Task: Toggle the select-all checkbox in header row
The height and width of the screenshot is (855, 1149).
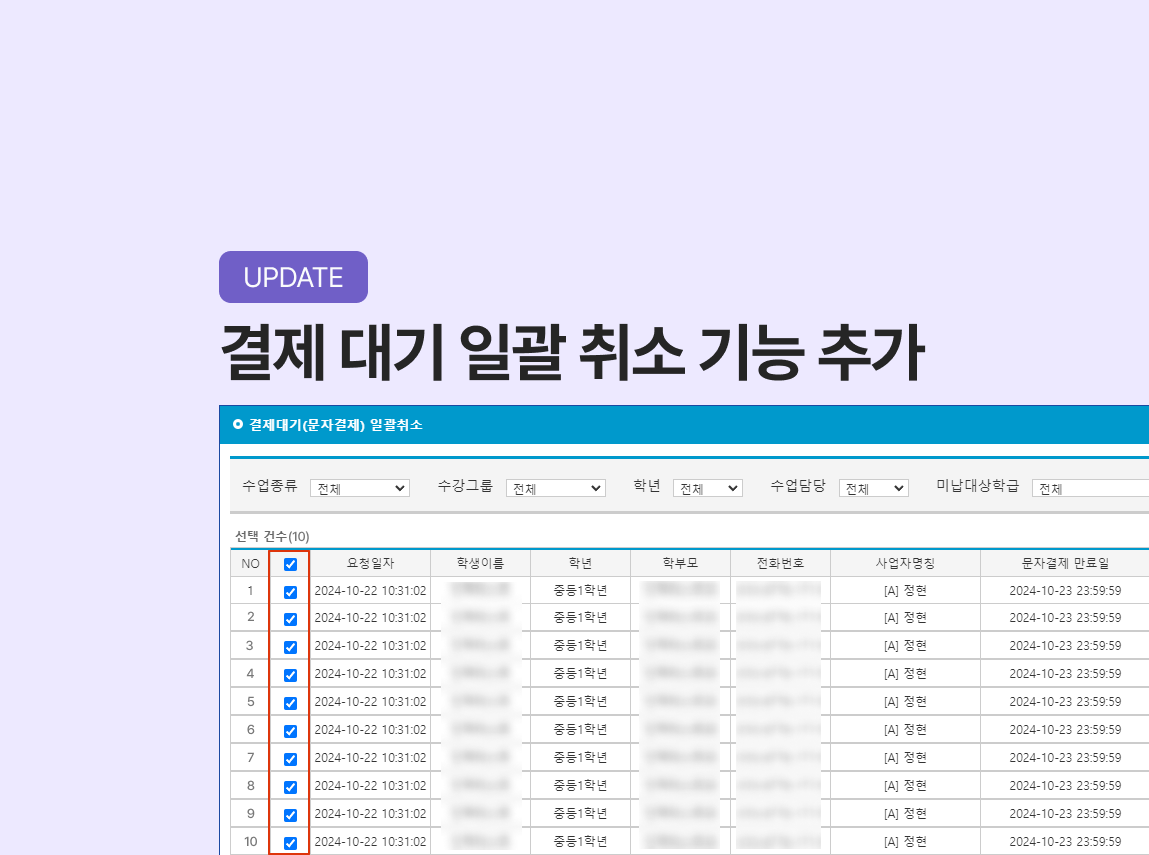Action: tap(290, 564)
